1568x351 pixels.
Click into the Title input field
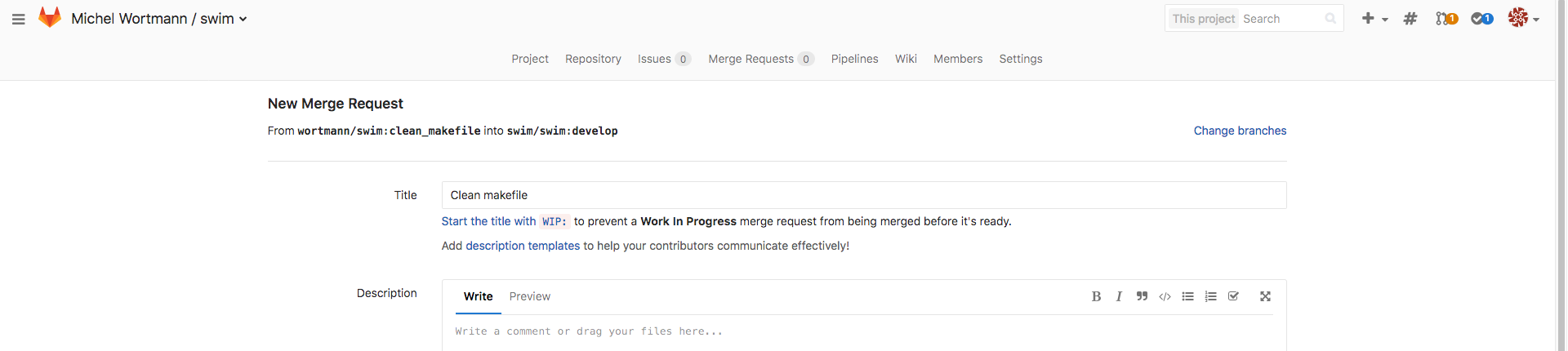(x=864, y=195)
